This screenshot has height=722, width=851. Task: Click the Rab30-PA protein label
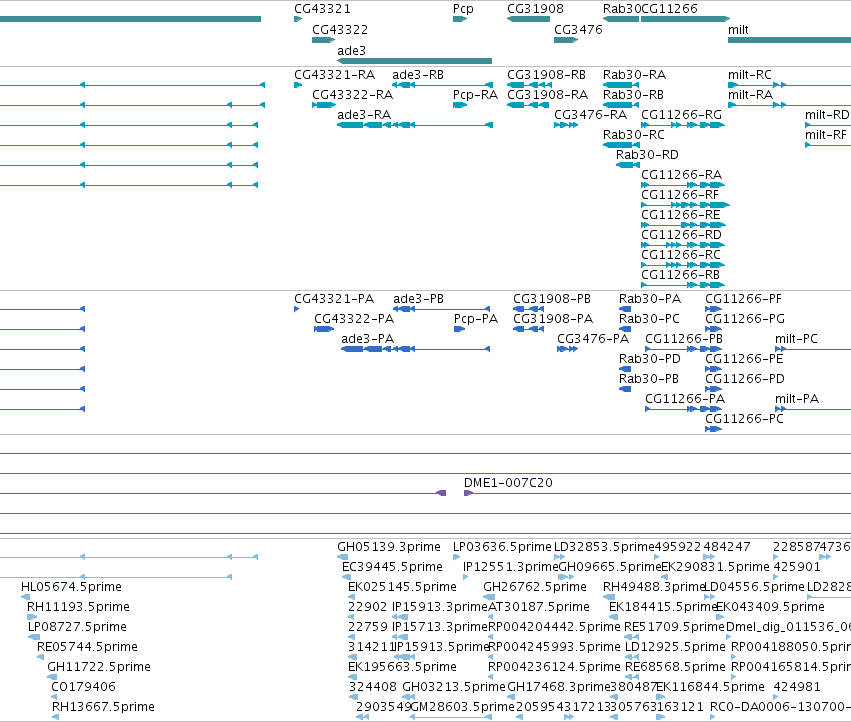pyautogui.click(x=650, y=299)
